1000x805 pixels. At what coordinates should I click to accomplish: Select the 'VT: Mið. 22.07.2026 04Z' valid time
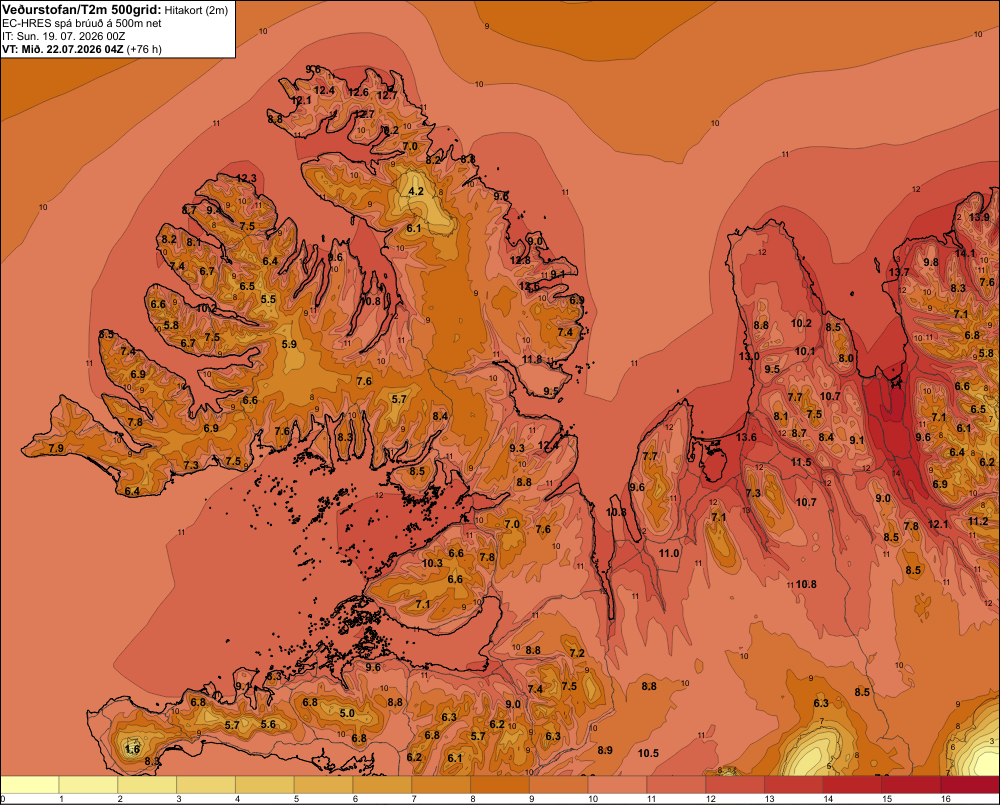click(x=62, y=49)
